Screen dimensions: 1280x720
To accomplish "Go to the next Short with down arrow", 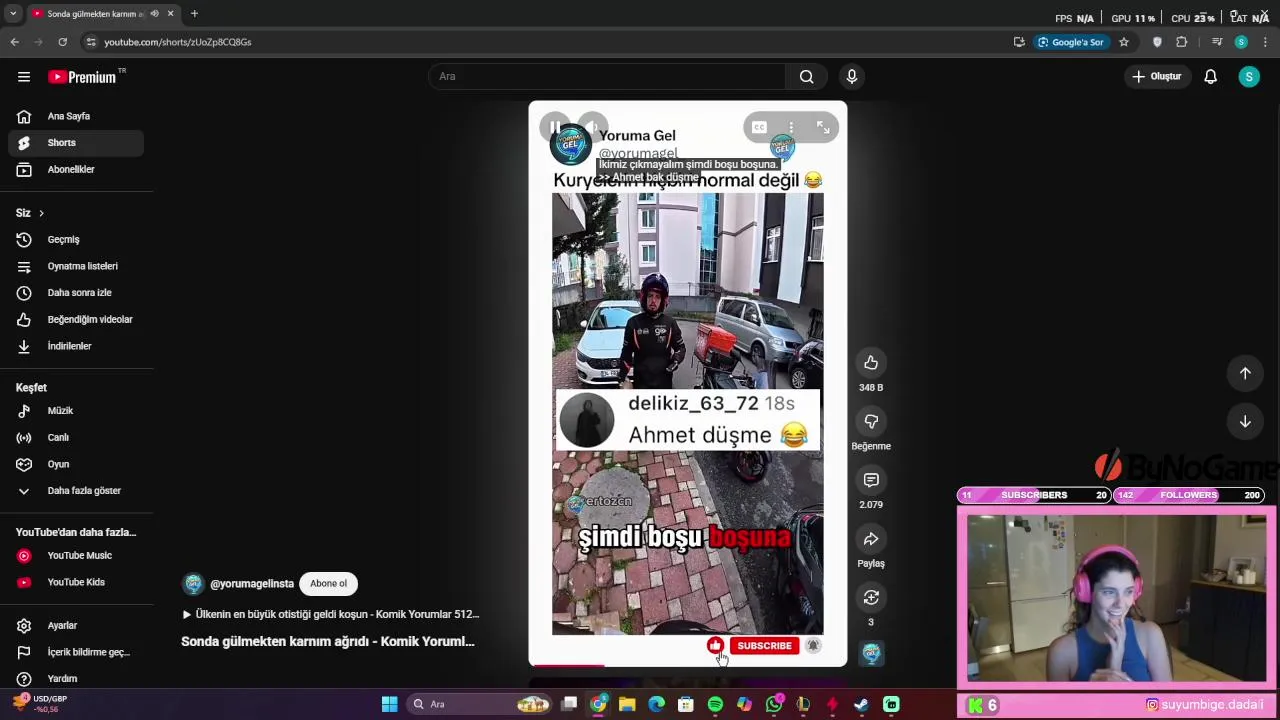I will pos(1245,422).
